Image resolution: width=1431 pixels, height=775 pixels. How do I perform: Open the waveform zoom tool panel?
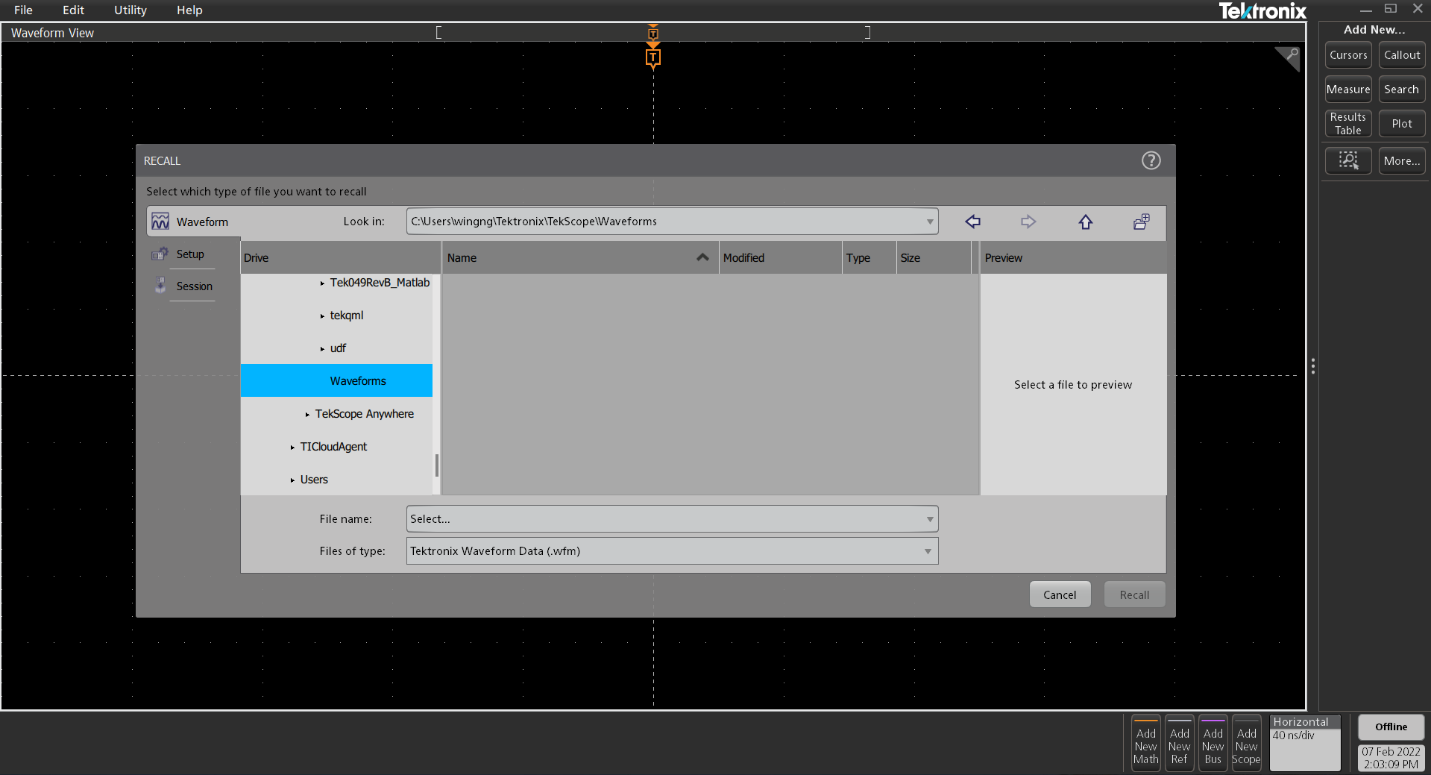(x=1348, y=160)
